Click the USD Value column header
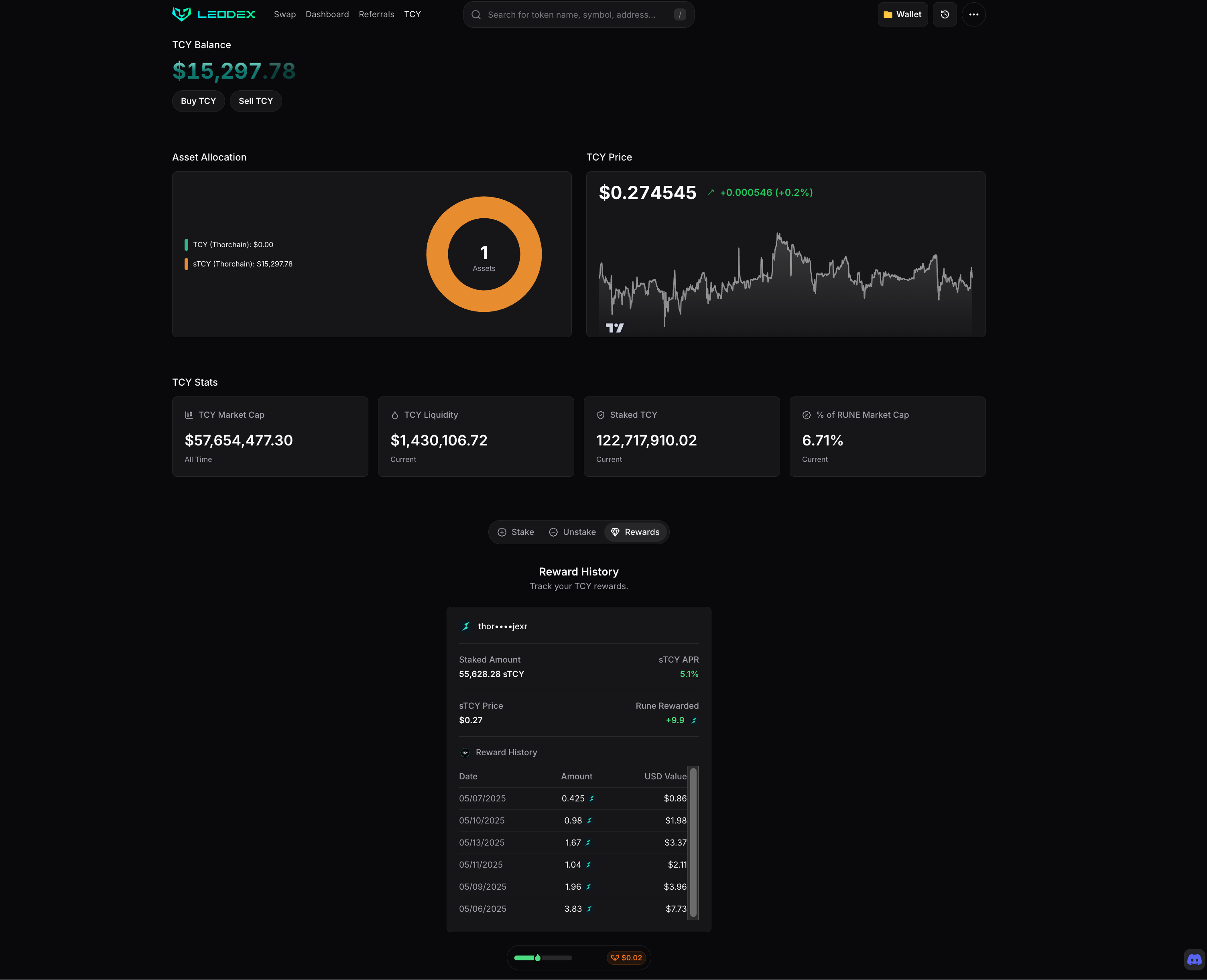This screenshot has height=980, width=1207. (x=665, y=776)
